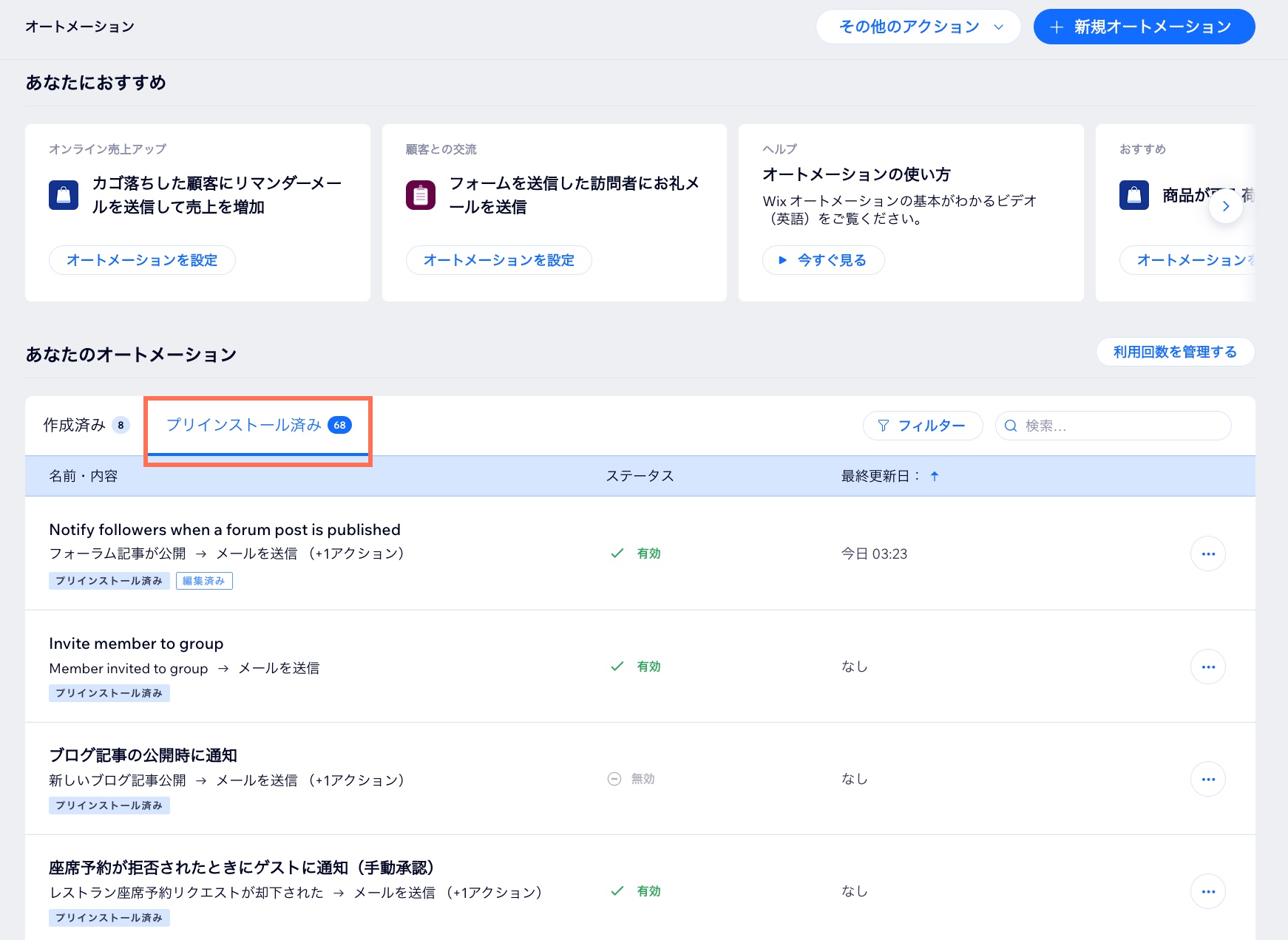Open more actions for Invite member row
Image resolution: width=1288 pixels, height=940 pixels.
coord(1208,667)
